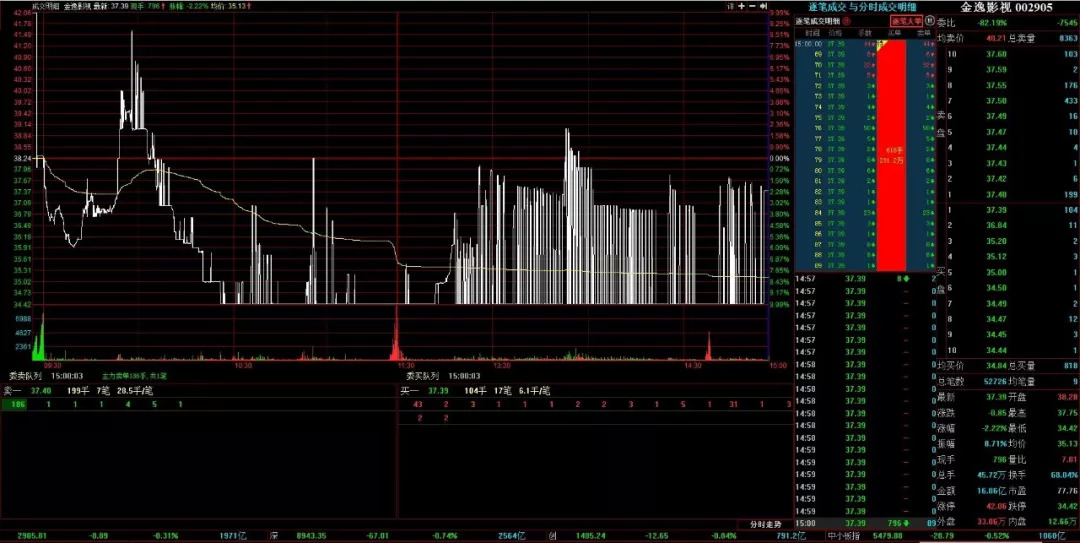
Task: Click the sell level 10 price 37.60
Action: click(x=997, y=54)
